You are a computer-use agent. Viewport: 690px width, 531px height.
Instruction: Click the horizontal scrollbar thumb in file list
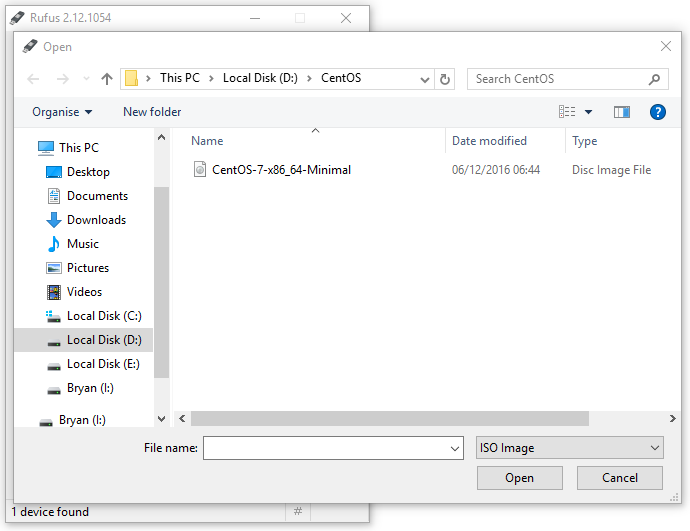[390, 418]
